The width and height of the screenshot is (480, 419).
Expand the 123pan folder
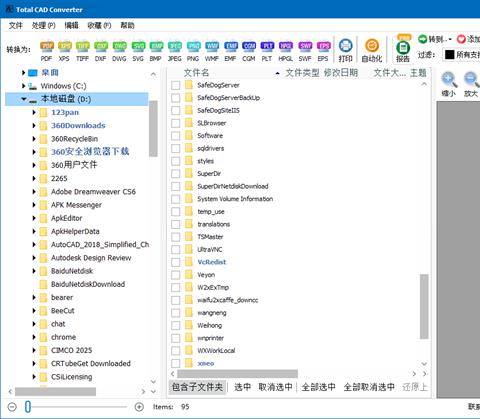tap(34, 112)
